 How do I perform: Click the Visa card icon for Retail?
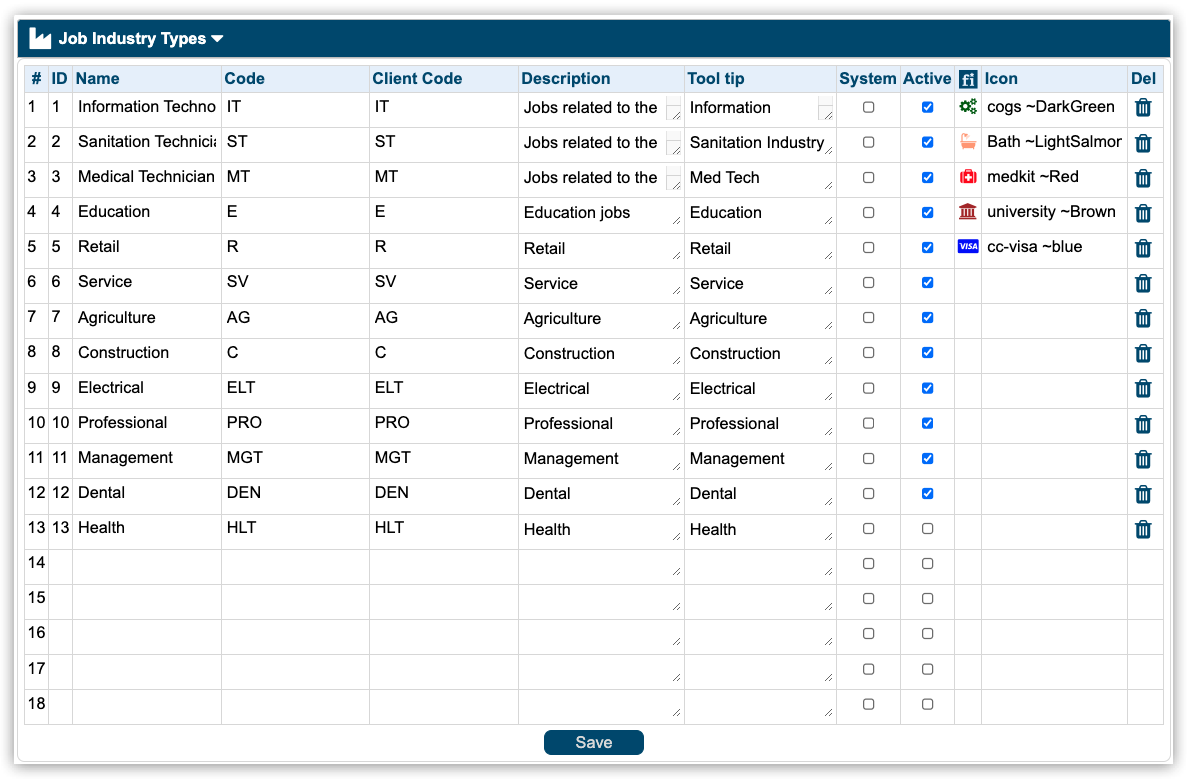[x=967, y=247]
